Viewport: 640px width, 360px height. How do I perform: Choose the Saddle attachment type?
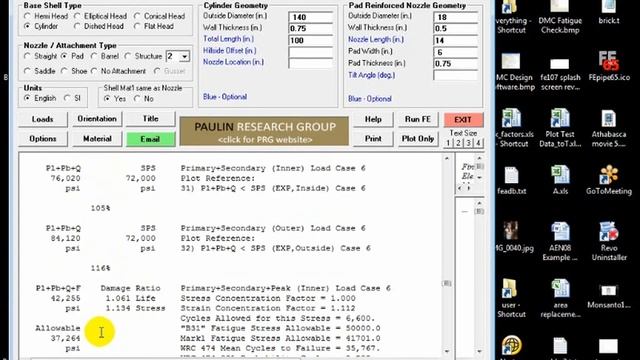tap(27, 71)
